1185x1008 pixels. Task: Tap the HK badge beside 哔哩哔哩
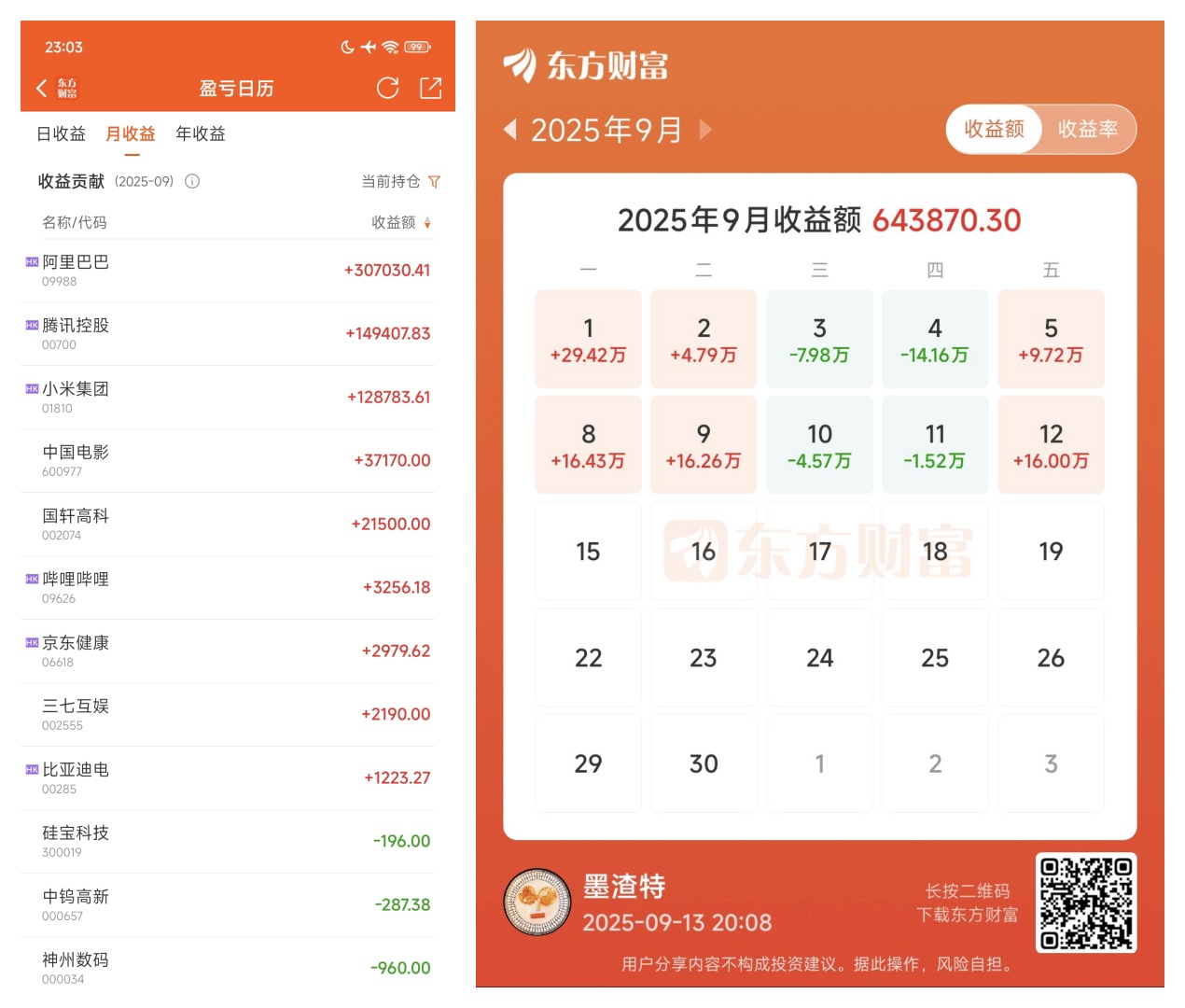[32, 580]
